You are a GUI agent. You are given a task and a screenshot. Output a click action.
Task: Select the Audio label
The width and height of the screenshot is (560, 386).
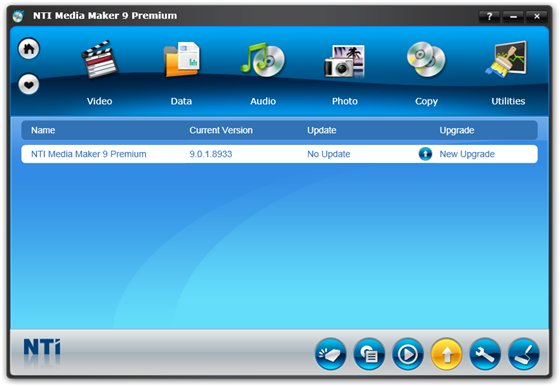tap(263, 101)
